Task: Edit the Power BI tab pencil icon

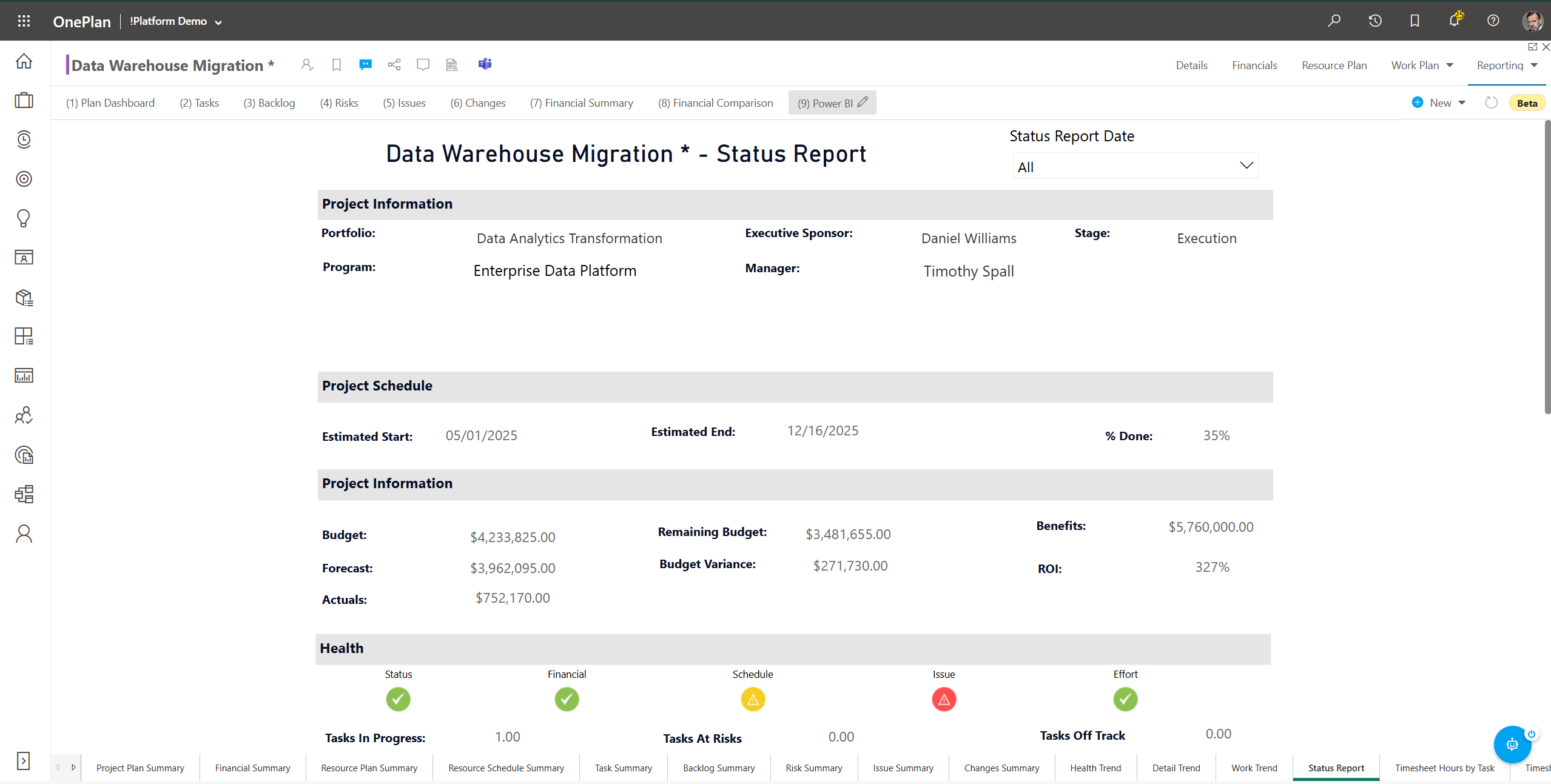Action: pyautogui.click(x=863, y=102)
